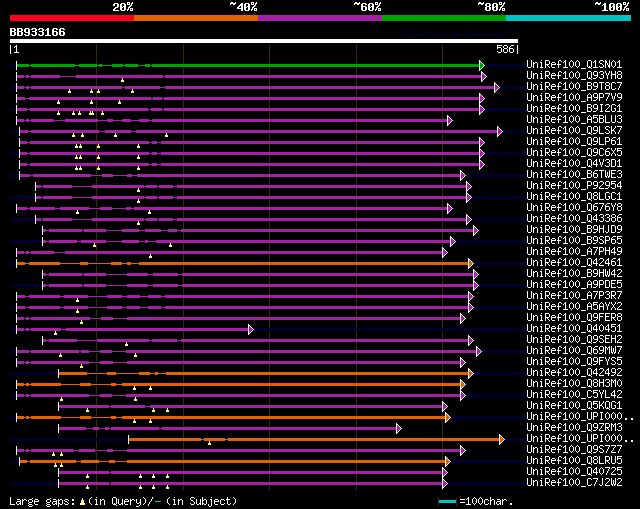Select the UniRef100_B9HW42 label

coord(574,274)
